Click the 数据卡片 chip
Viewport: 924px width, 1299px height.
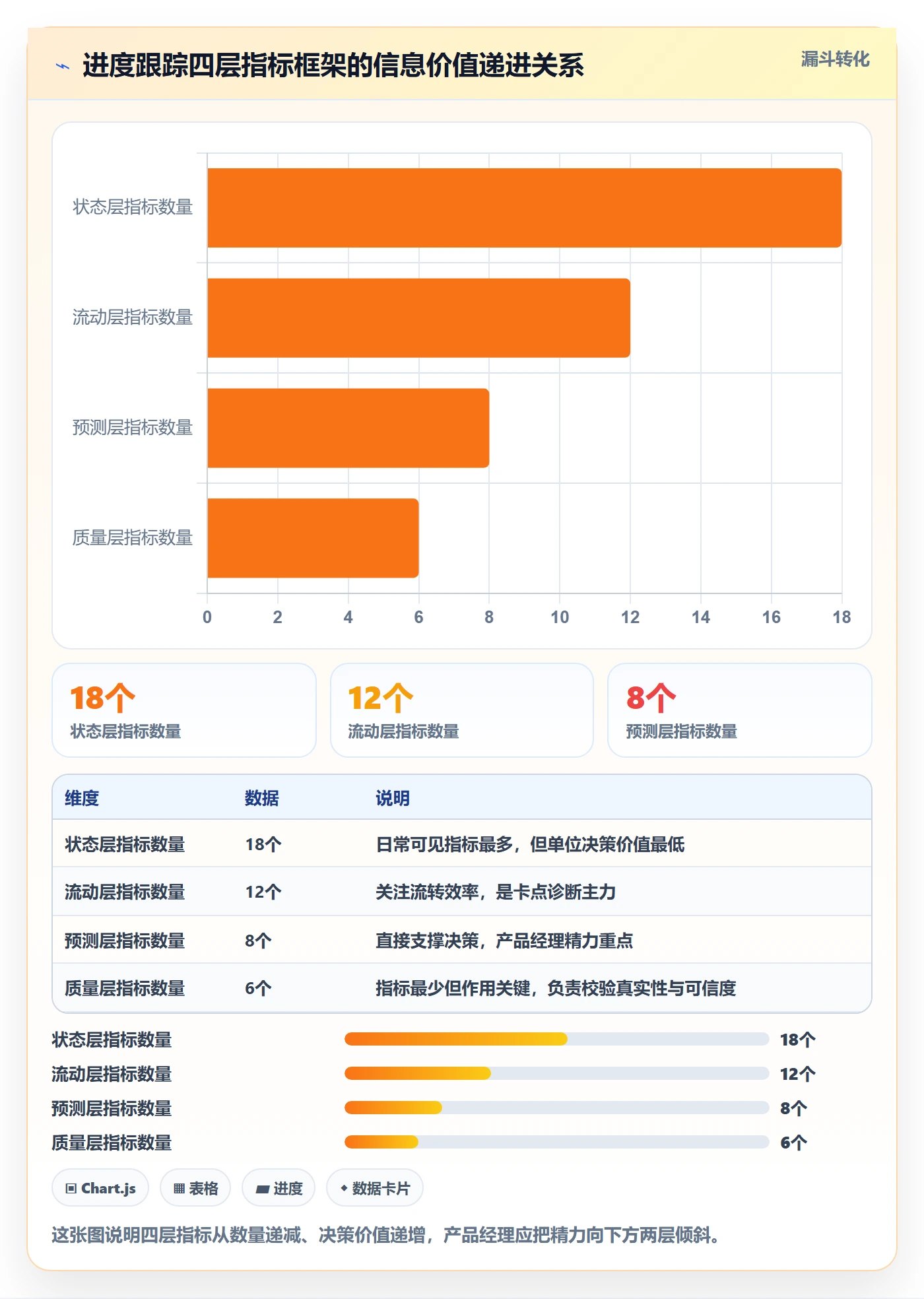pos(375,1188)
